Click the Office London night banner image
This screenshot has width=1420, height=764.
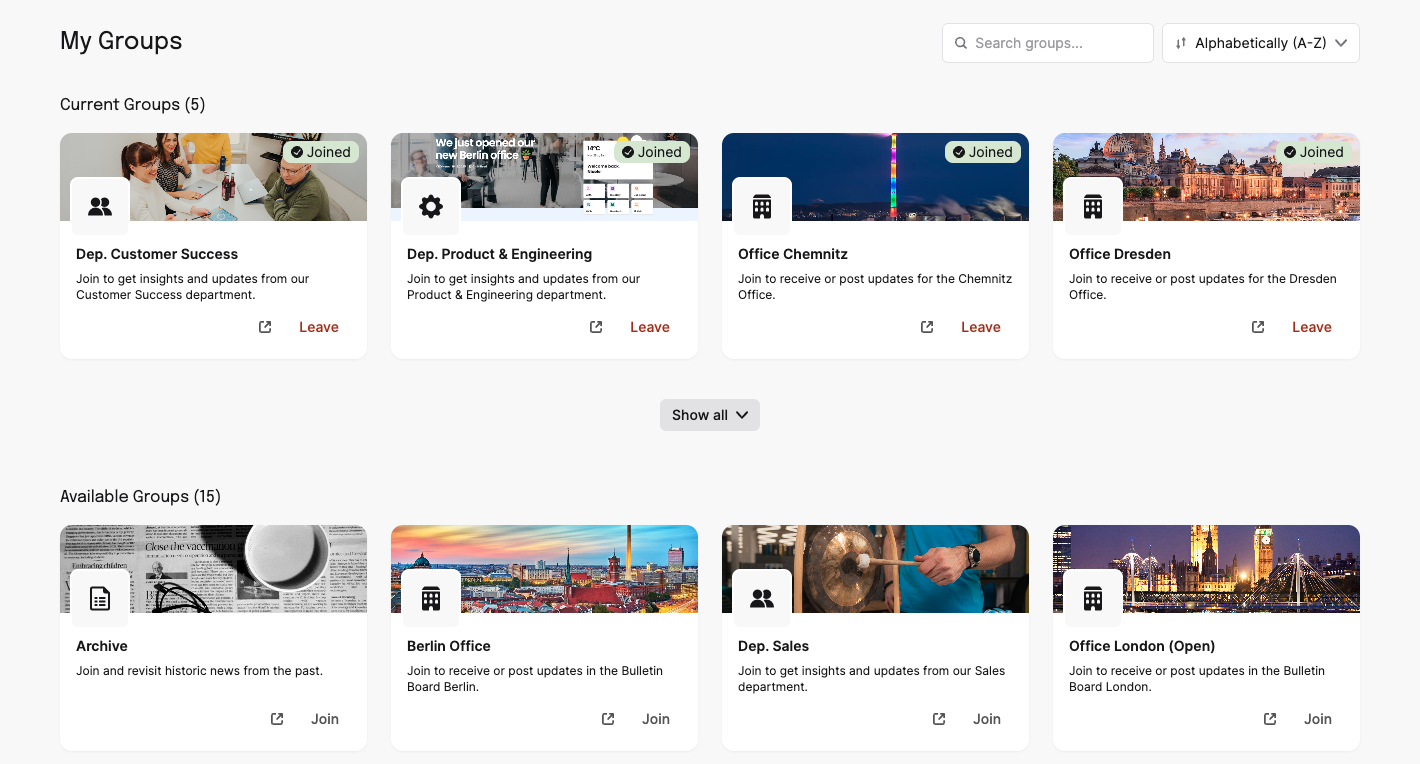(1206, 569)
